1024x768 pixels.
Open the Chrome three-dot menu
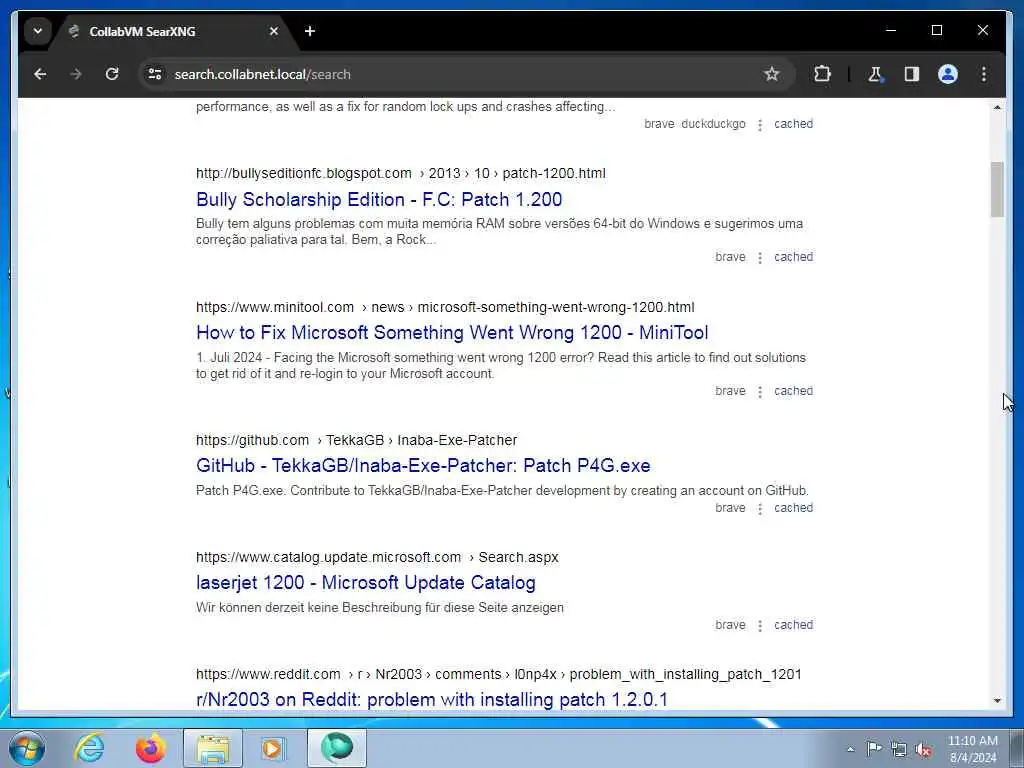(984, 74)
